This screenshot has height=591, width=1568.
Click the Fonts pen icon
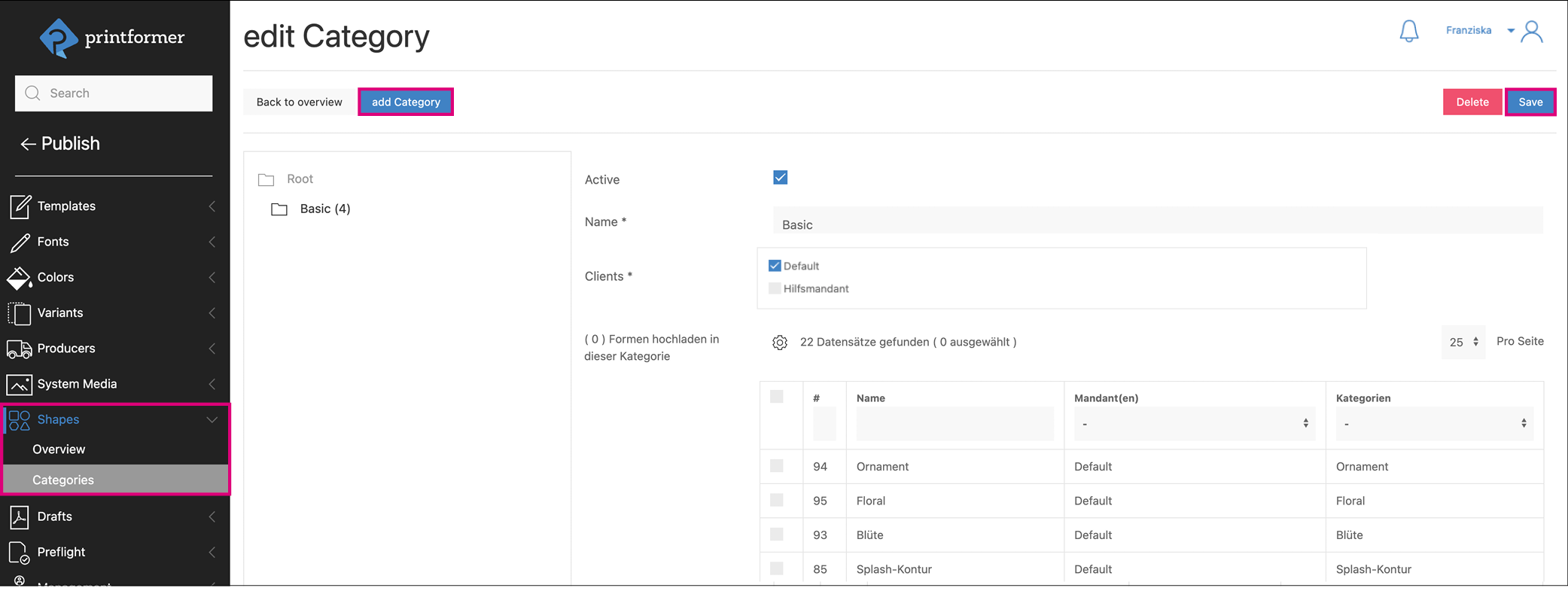coord(20,242)
